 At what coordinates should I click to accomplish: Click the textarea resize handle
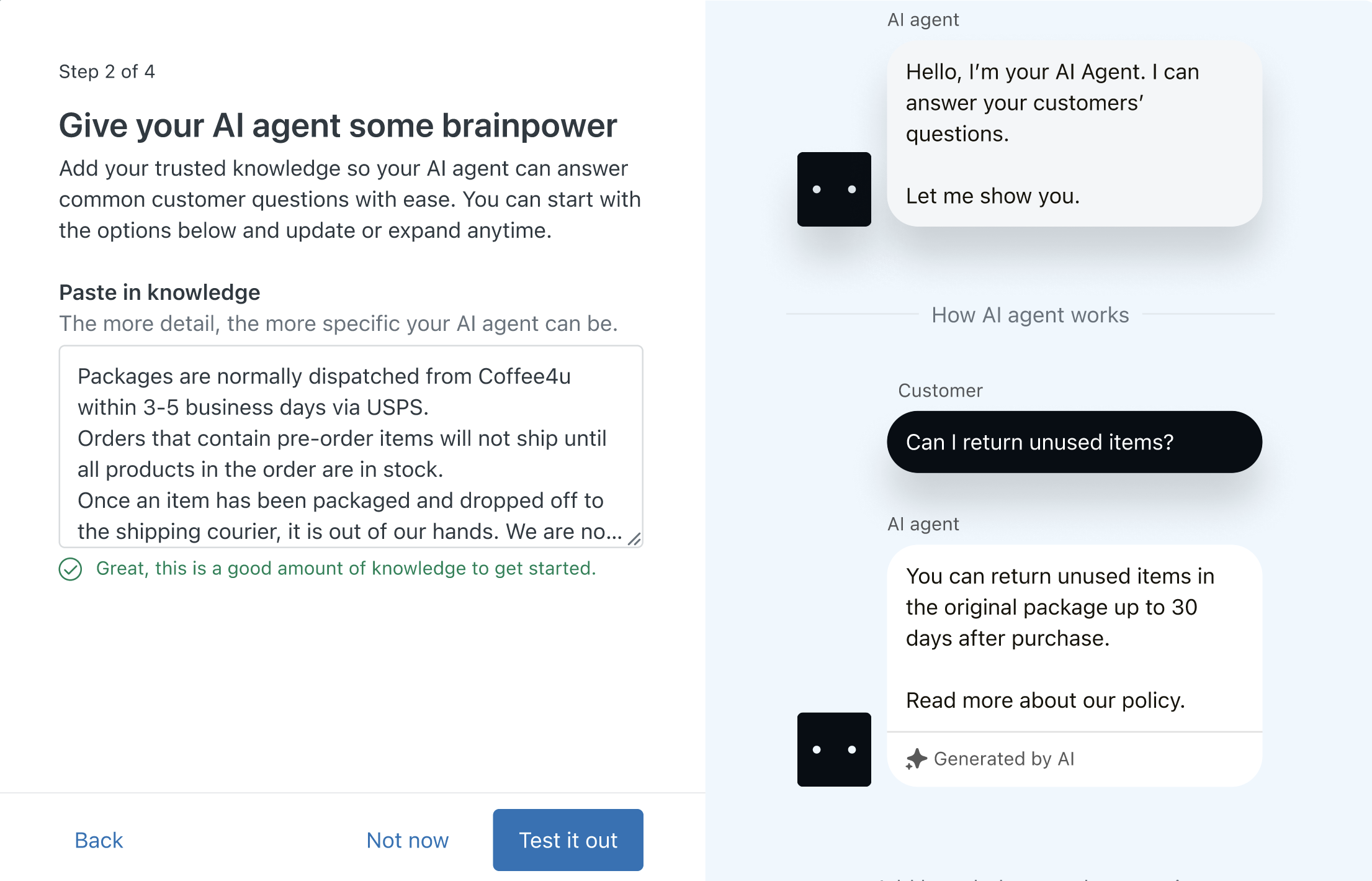pos(634,539)
